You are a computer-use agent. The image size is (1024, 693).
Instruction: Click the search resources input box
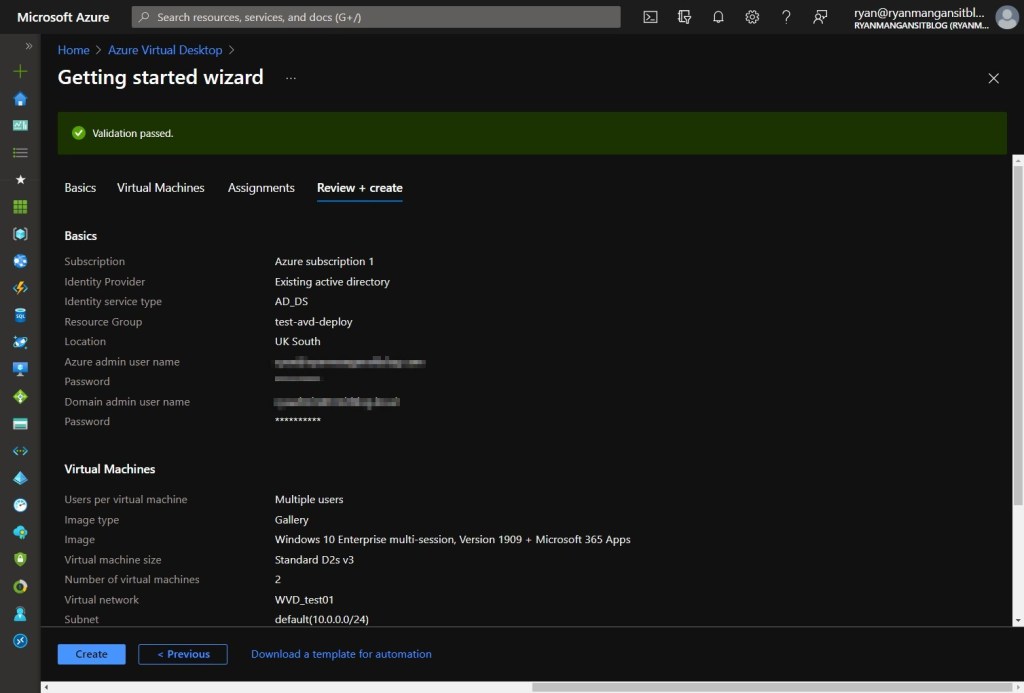(376, 17)
